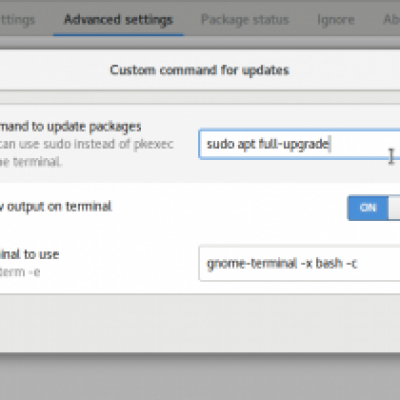Screen dimensions: 400x400
Task: Click the gray handle of the ON switch
Action: [x=394, y=208]
